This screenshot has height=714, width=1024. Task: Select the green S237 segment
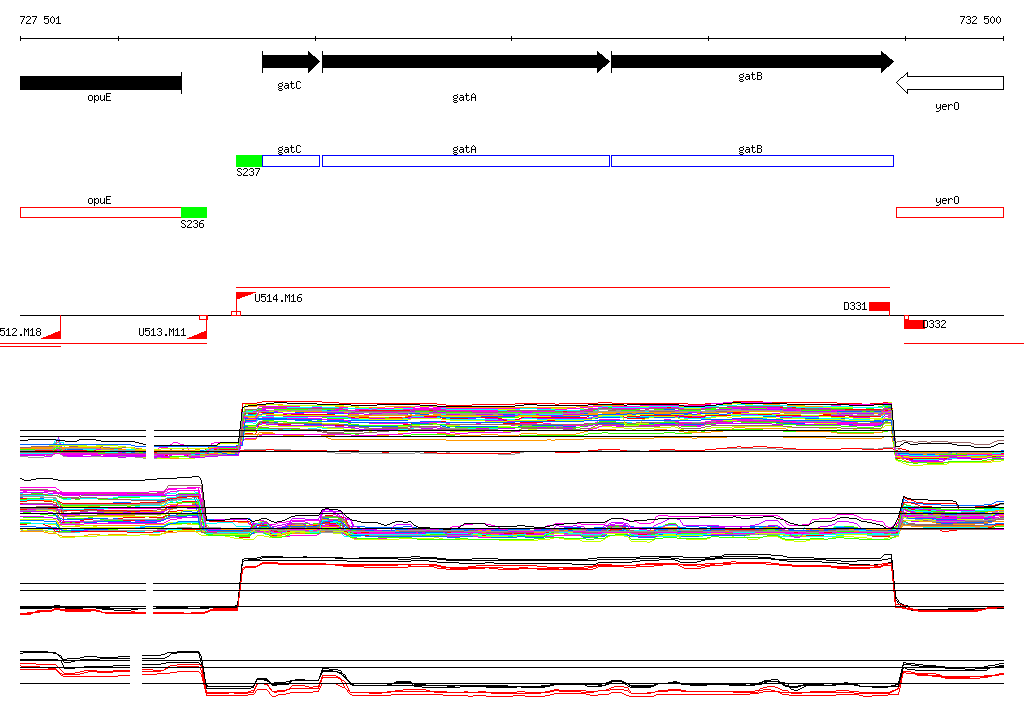249,161
